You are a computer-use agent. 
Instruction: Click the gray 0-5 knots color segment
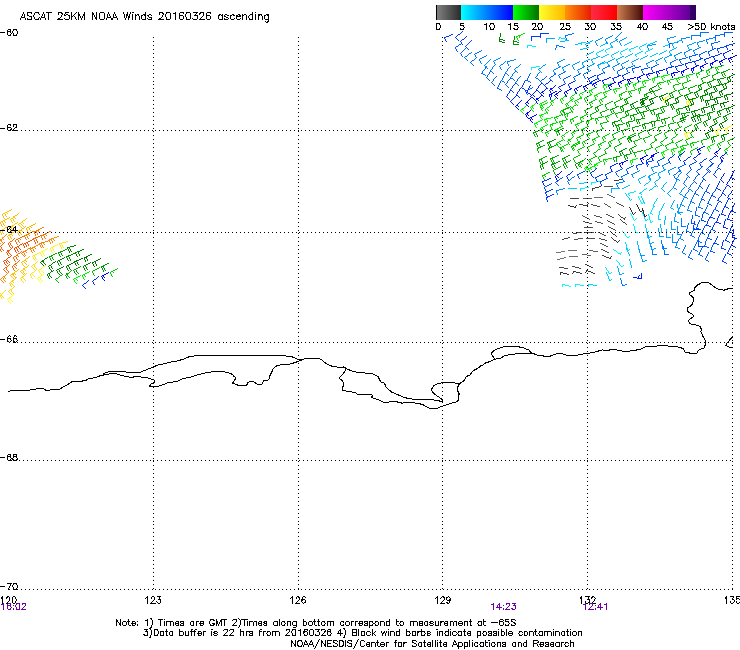click(448, 12)
